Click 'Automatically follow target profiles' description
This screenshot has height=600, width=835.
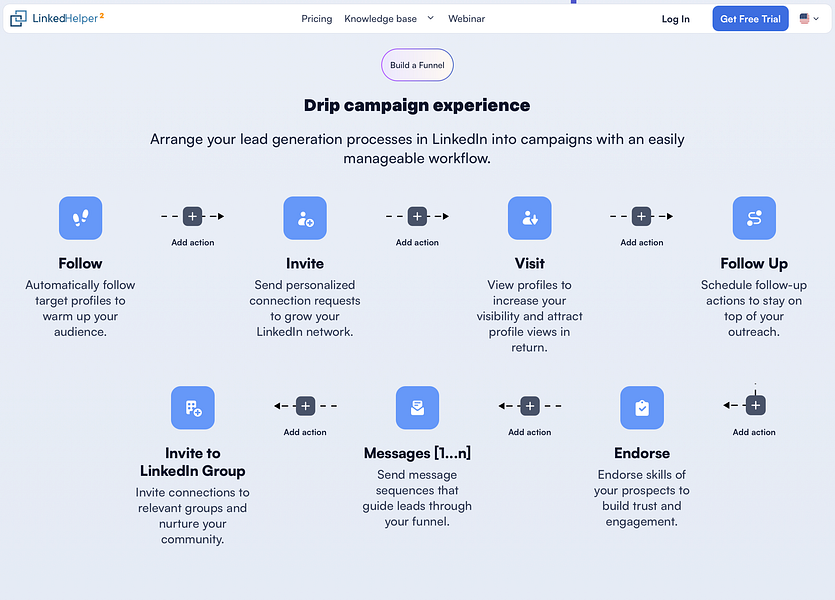[x=80, y=308]
